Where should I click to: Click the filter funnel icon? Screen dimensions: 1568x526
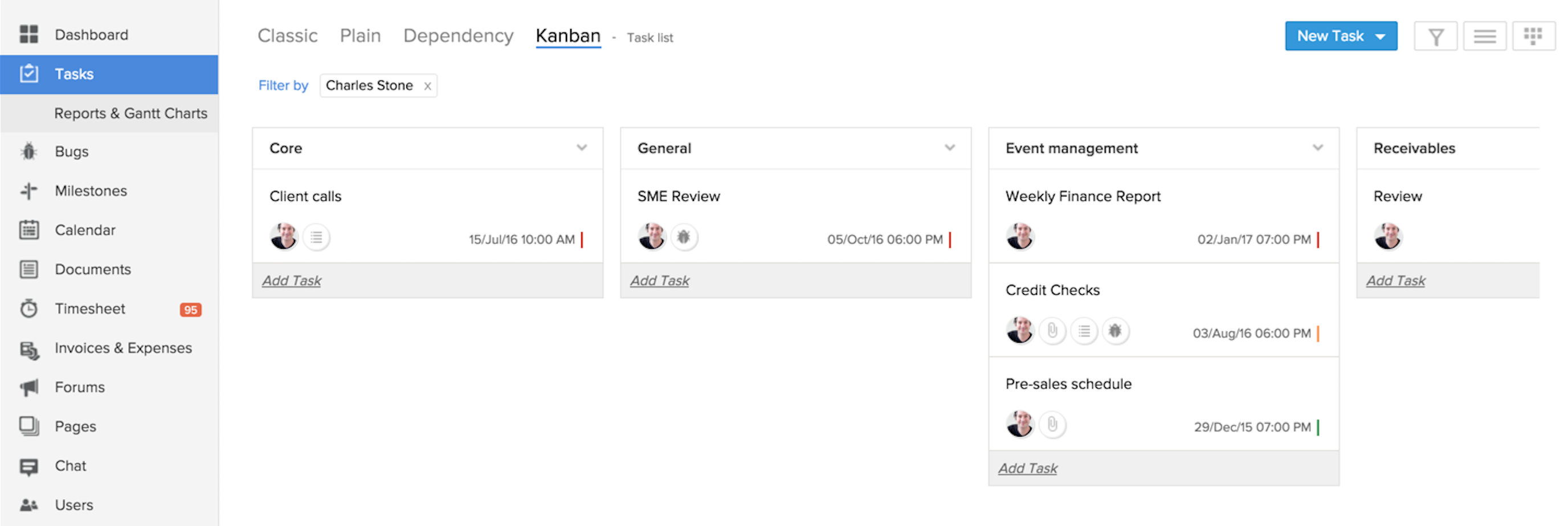pyautogui.click(x=1435, y=37)
